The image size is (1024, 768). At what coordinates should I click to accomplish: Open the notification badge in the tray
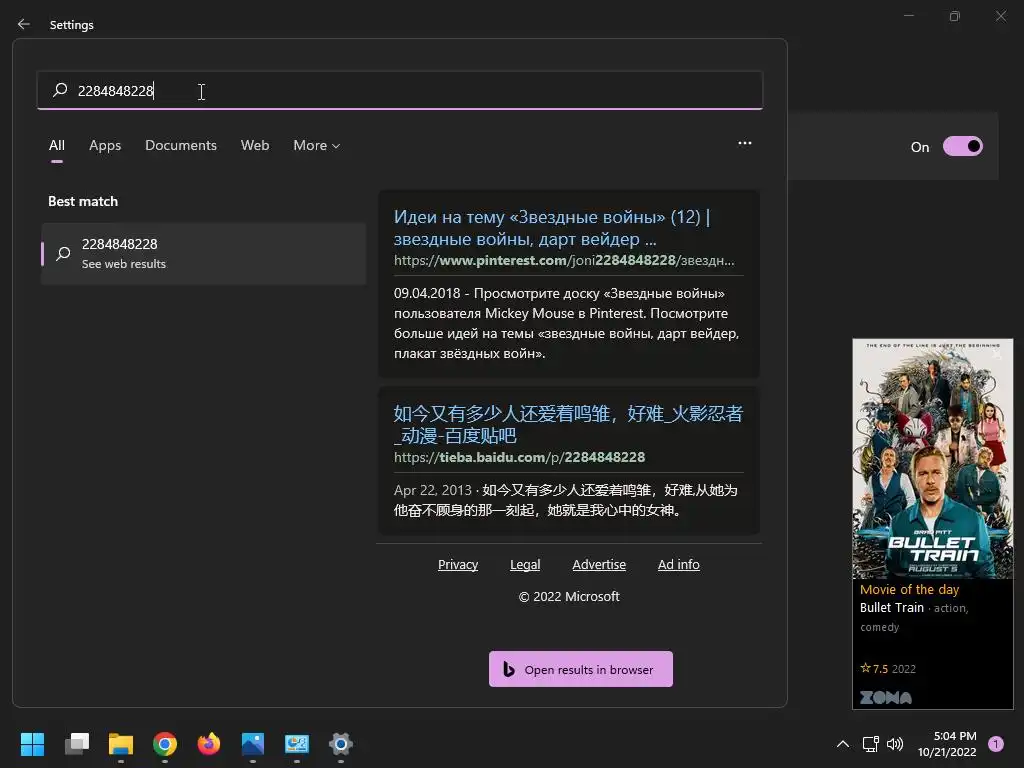click(996, 743)
